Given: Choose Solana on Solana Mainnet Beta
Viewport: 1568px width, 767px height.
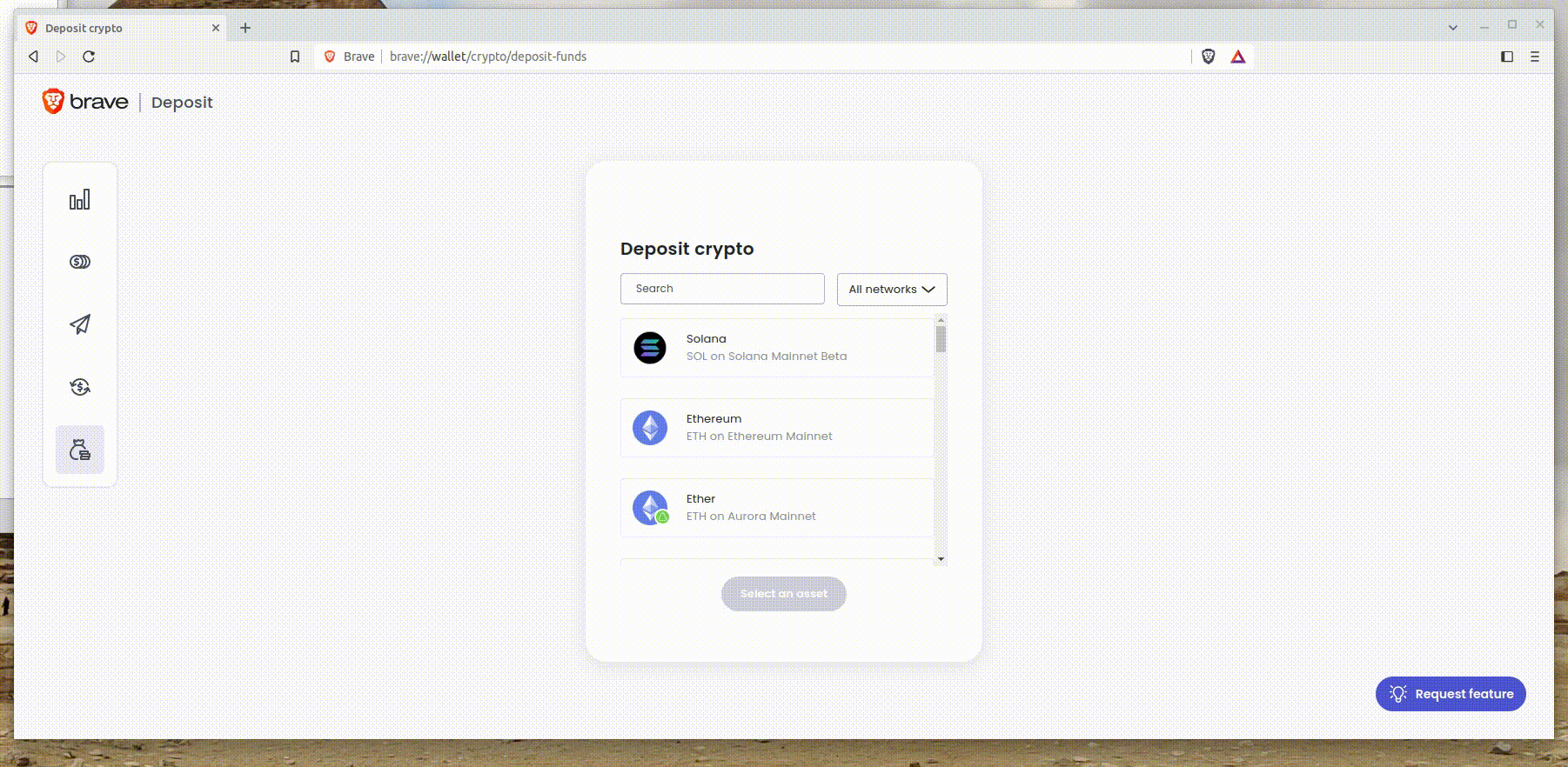Looking at the screenshot, I should (776, 348).
